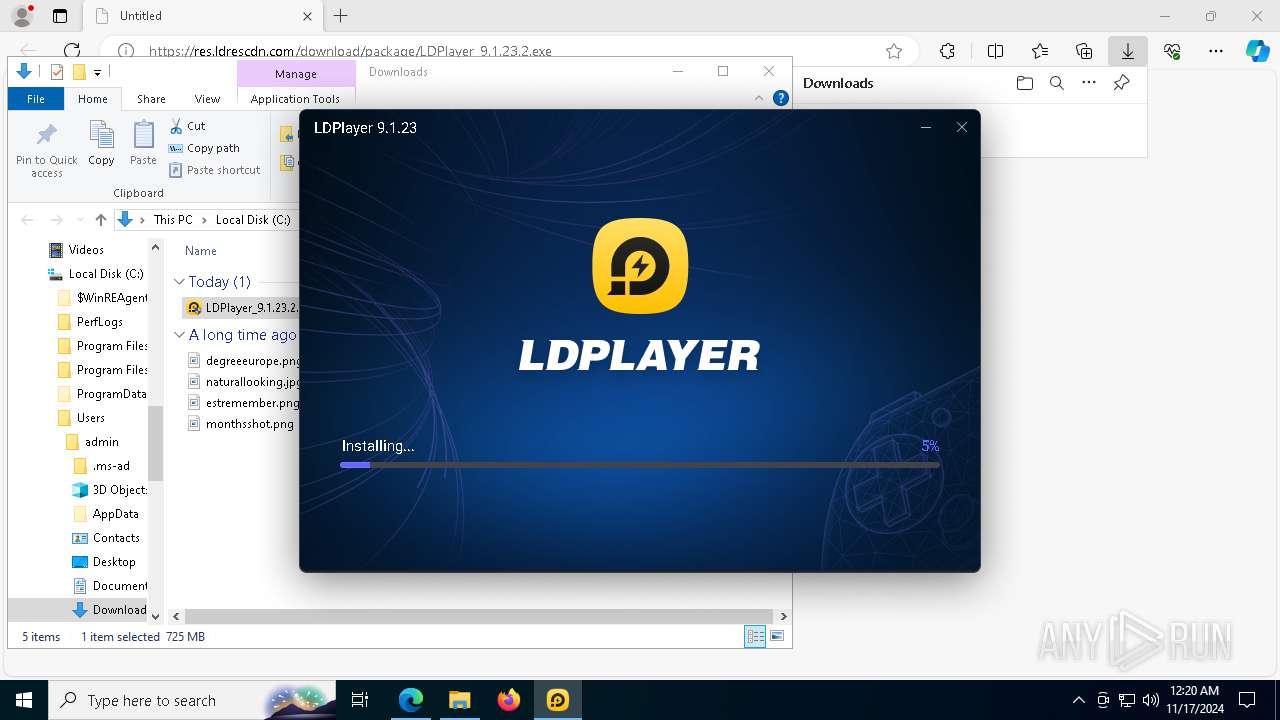Image resolution: width=1280 pixels, height=720 pixels.
Task: Open more options in Downloads panel
Action: coord(1089,83)
